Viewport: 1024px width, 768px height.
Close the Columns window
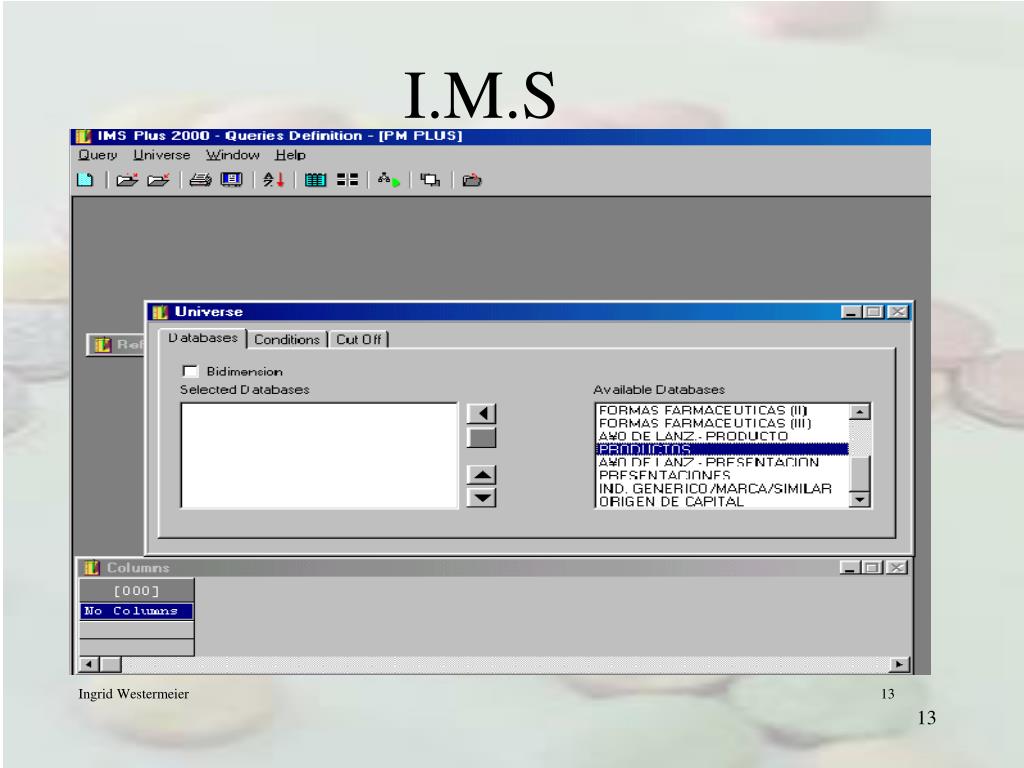897,568
